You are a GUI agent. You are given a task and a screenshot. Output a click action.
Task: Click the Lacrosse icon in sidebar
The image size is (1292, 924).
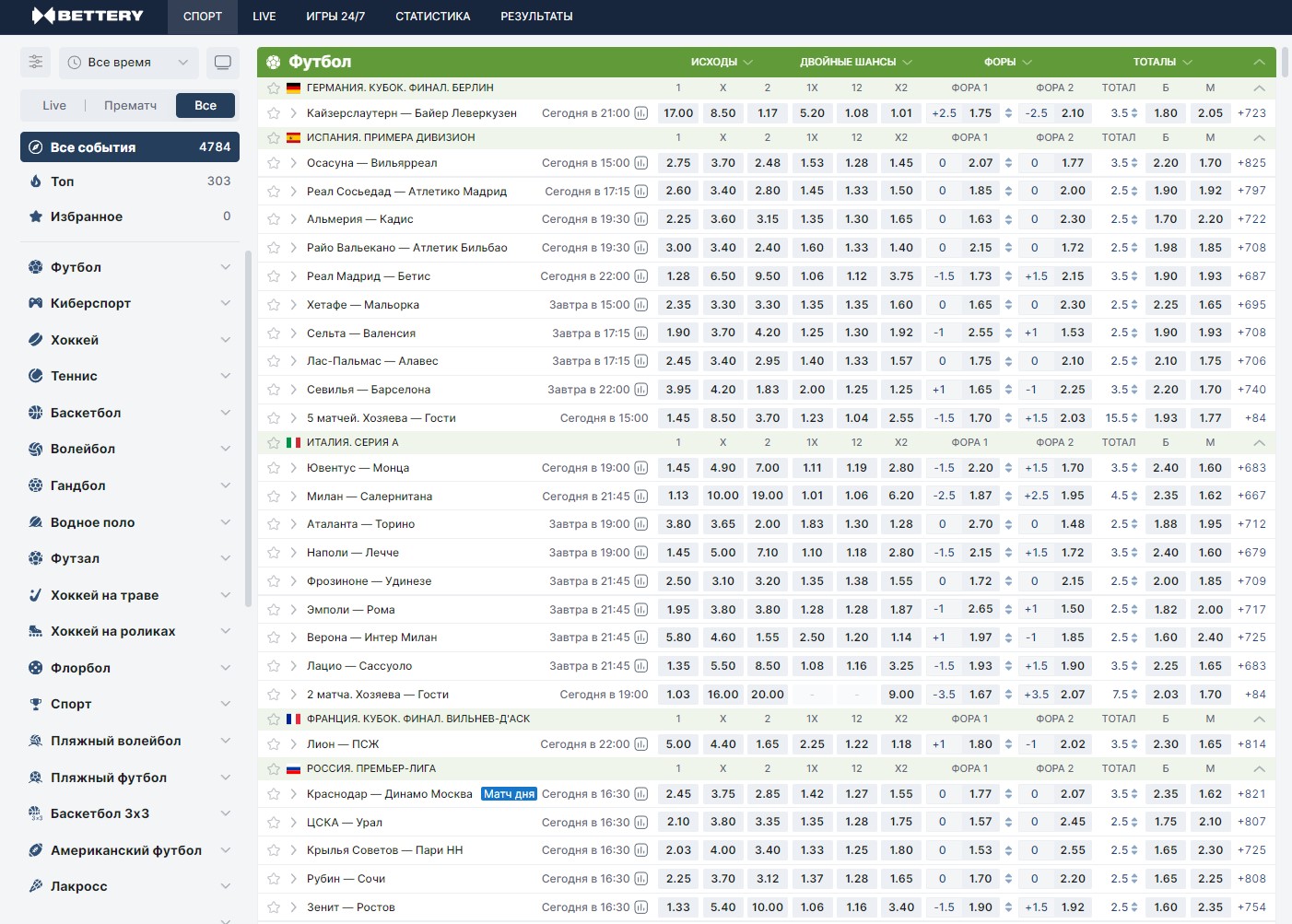(36, 886)
